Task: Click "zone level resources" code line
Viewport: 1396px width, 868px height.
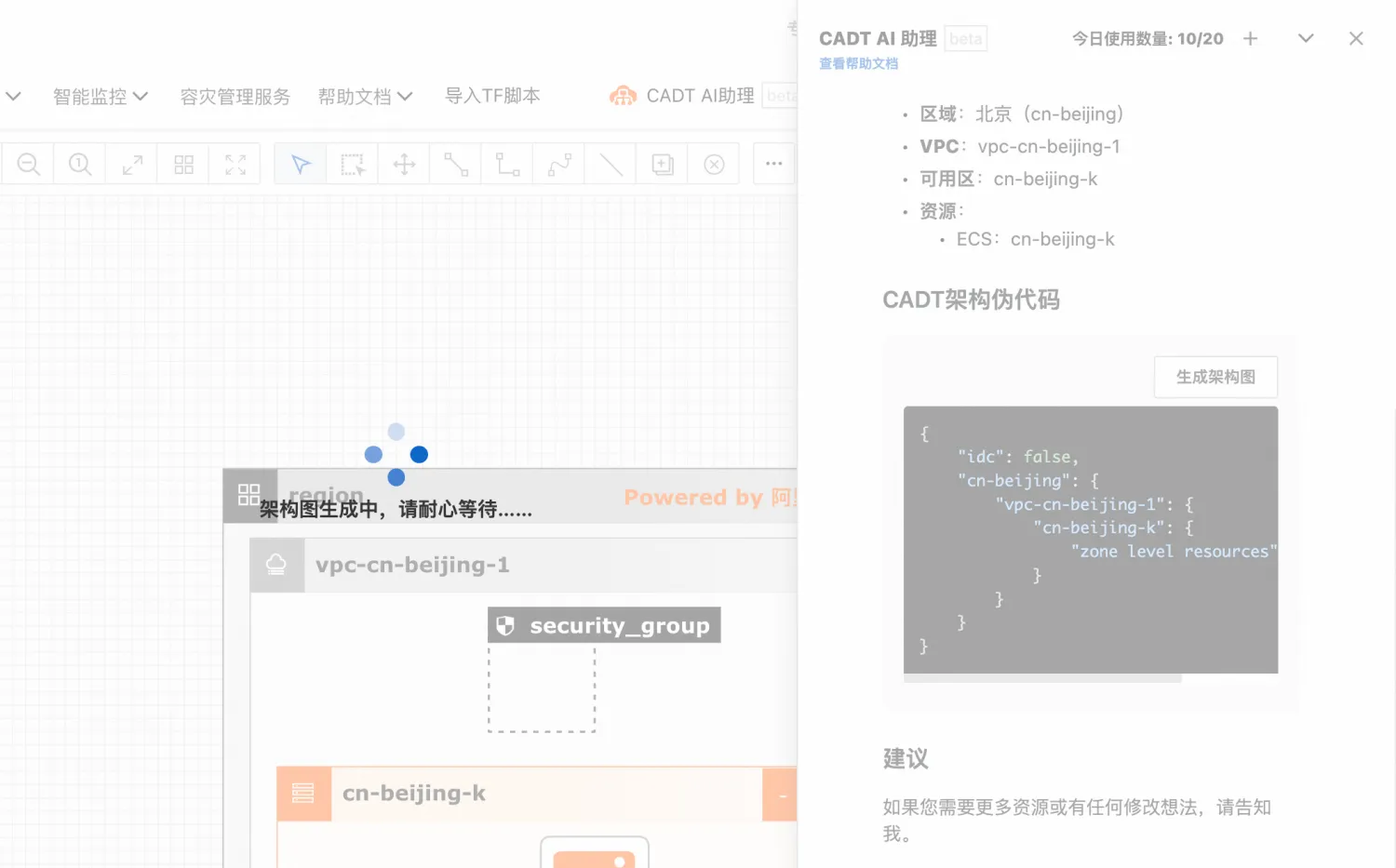Action: [1174, 551]
